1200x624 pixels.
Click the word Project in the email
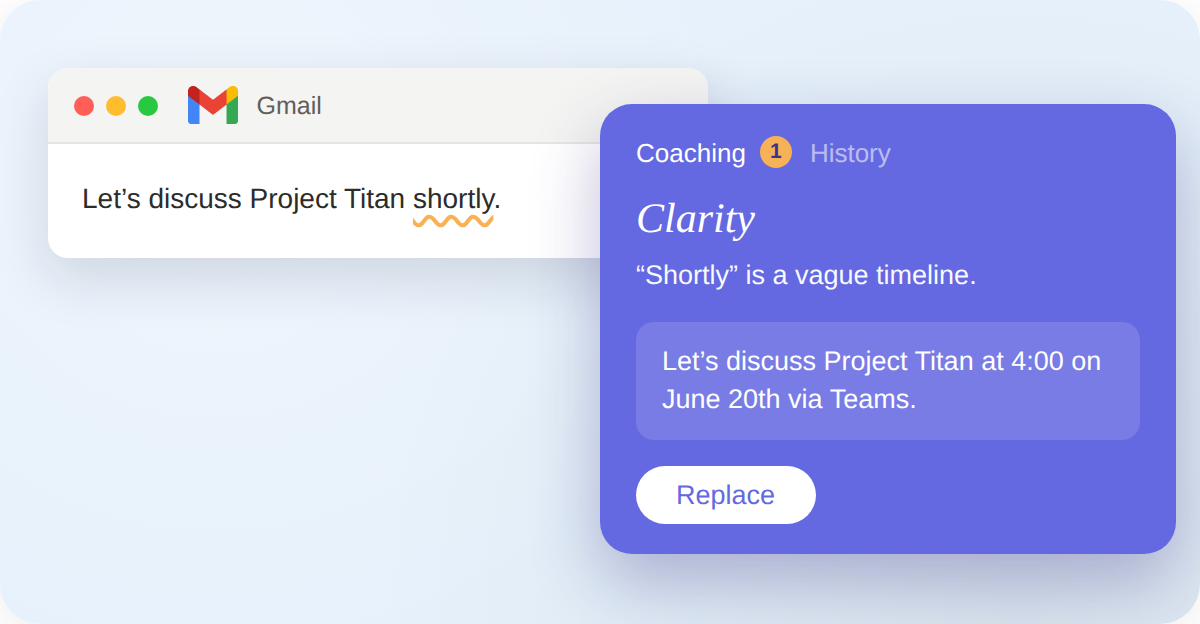(293, 199)
